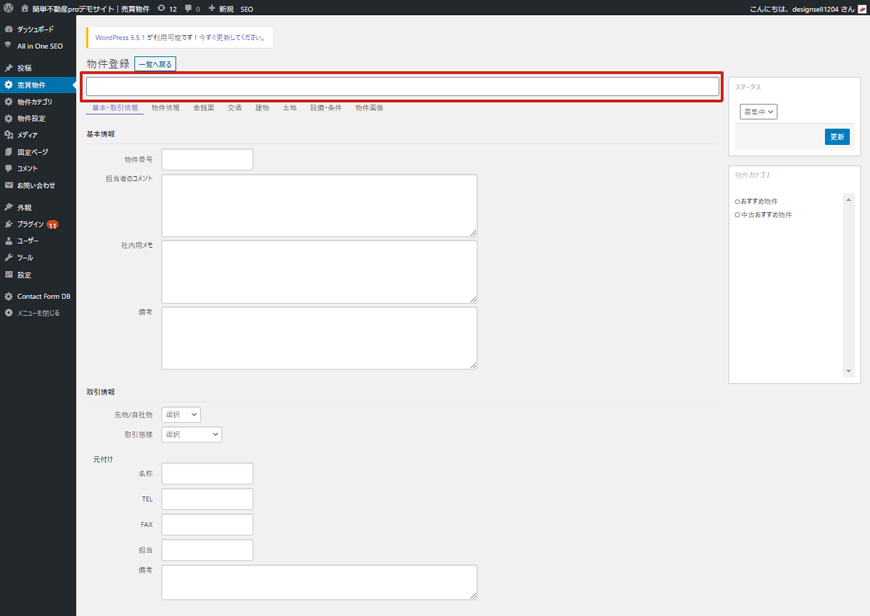The image size is (870, 616).
Task: Click the WordPress logo in the admin bar
Action: coord(9,8)
